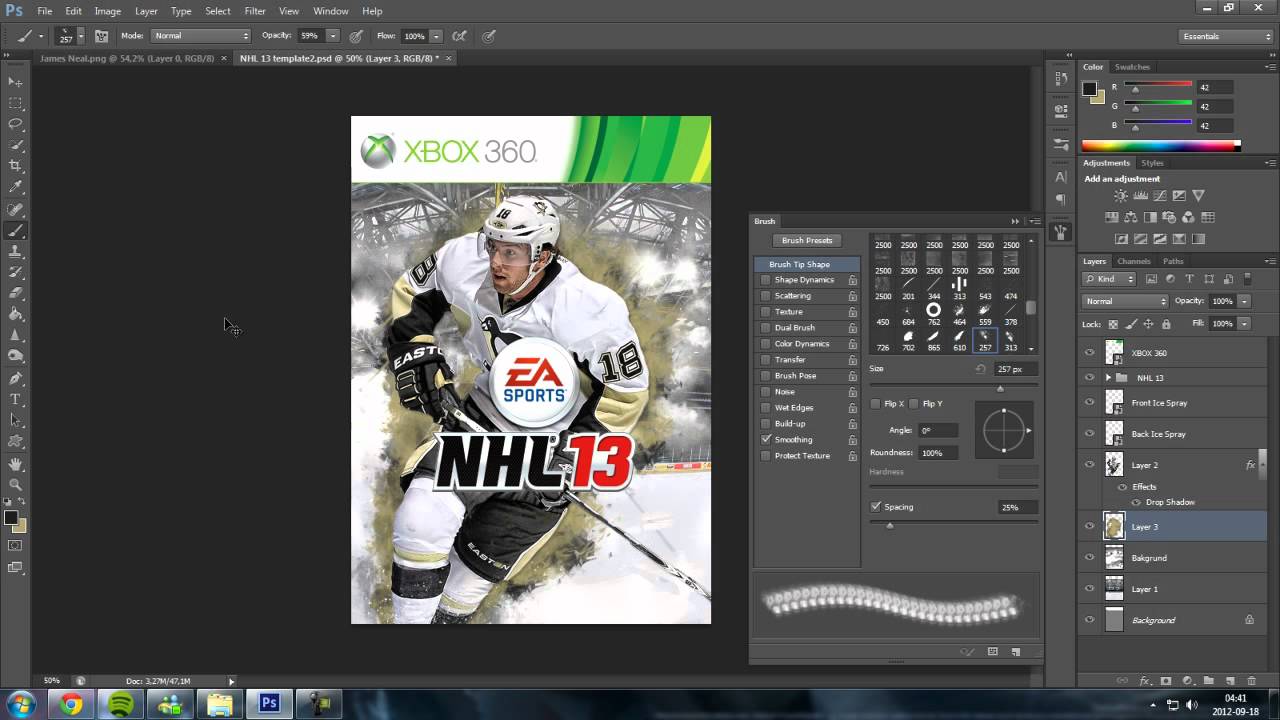Open the Essentials workspace dropdown
Viewport: 1280px width, 720px height.
tap(1226, 36)
